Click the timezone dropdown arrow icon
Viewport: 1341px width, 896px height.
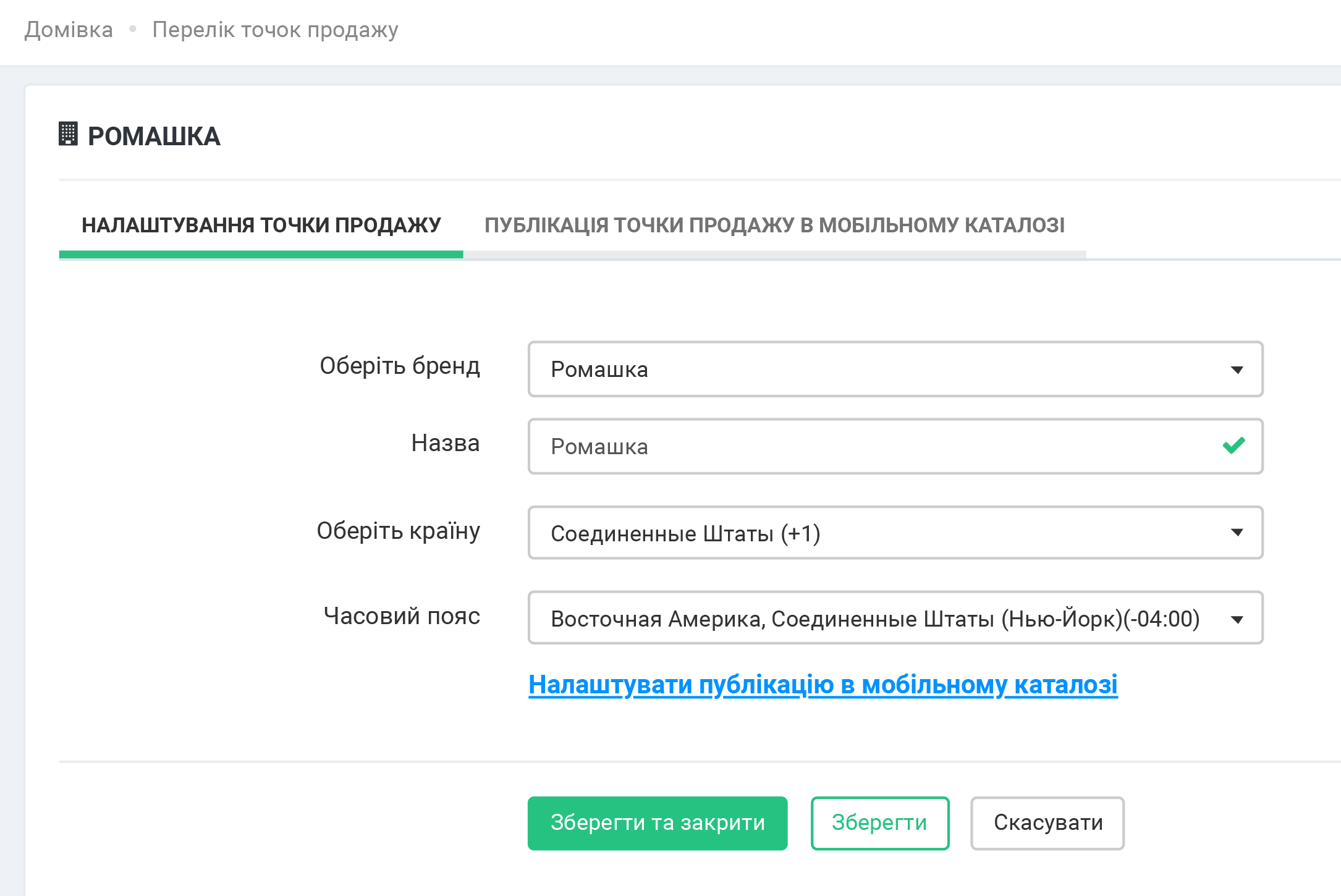pyautogui.click(x=1237, y=619)
